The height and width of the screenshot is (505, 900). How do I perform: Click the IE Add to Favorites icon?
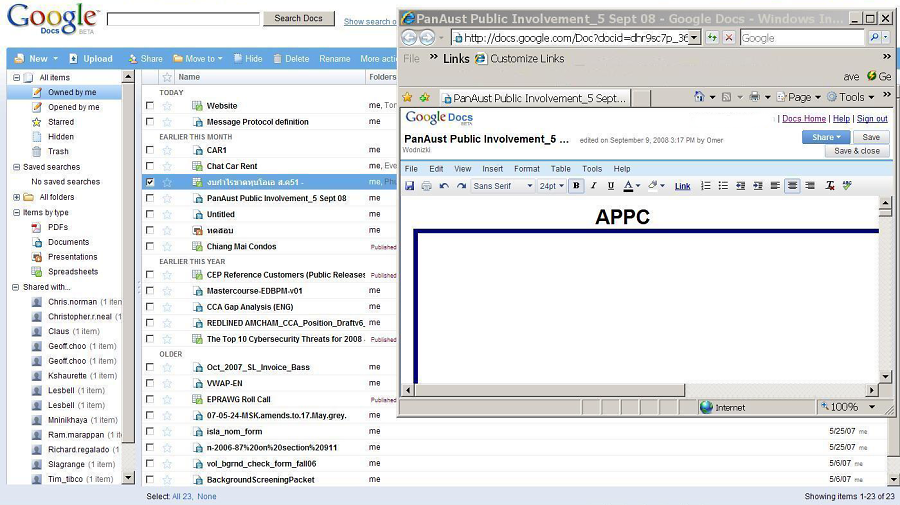(425, 98)
